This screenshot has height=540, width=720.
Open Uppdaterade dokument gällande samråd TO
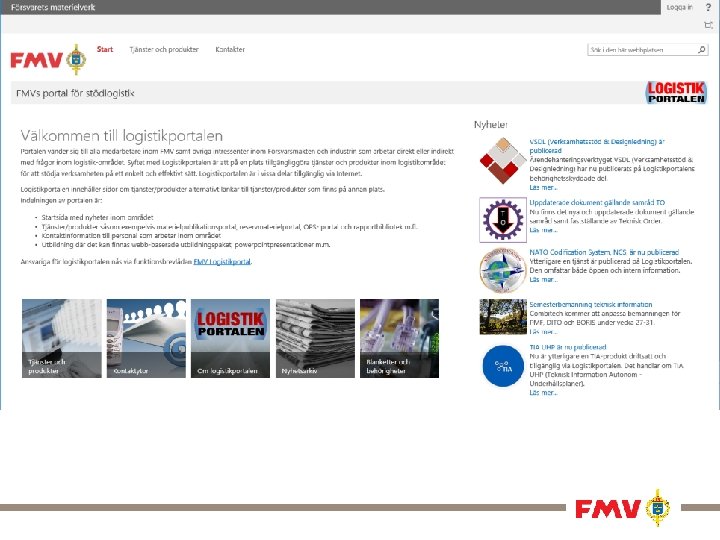click(597, 202)
